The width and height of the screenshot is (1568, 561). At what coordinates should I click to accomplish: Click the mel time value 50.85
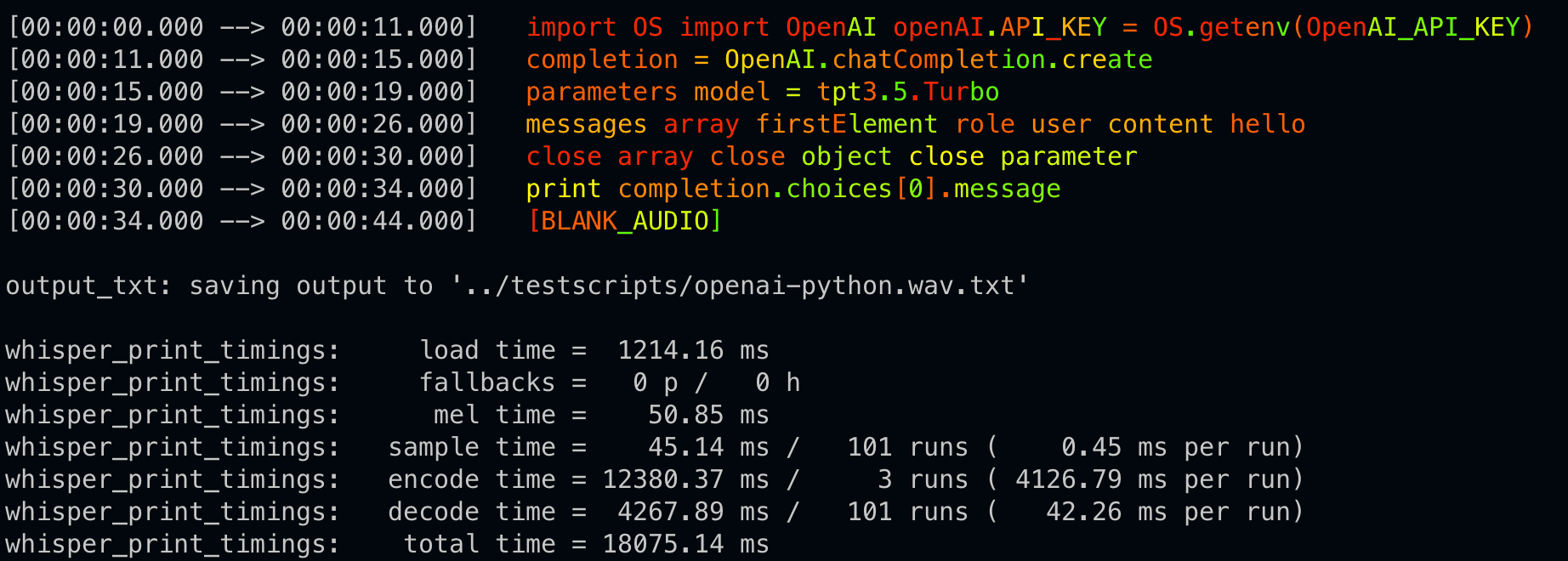[685, 415]
